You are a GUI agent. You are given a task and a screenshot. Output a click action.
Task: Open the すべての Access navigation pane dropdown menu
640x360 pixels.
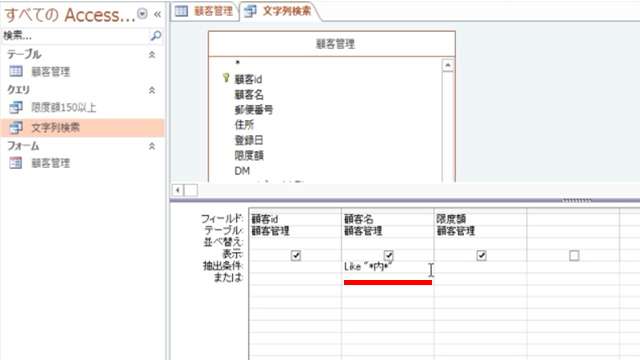click(142, 14)
